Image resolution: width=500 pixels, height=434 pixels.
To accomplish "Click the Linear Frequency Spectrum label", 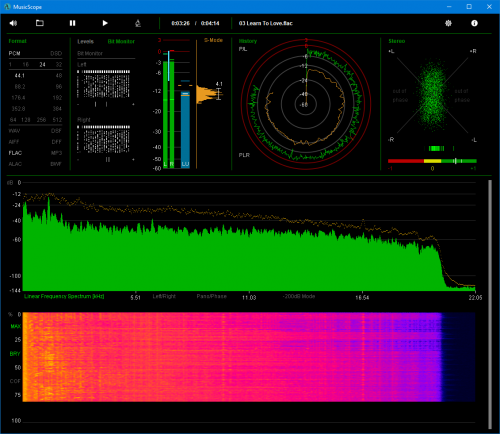I will point(64,296).
